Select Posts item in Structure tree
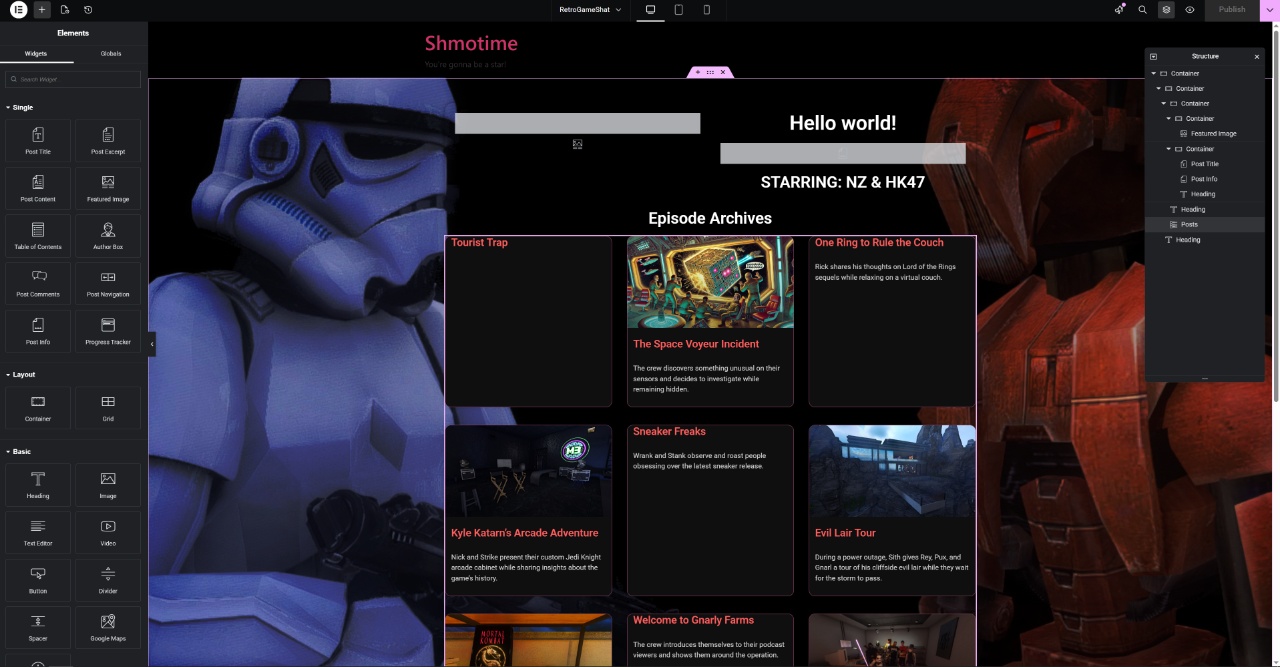 tap(1189, 224)
